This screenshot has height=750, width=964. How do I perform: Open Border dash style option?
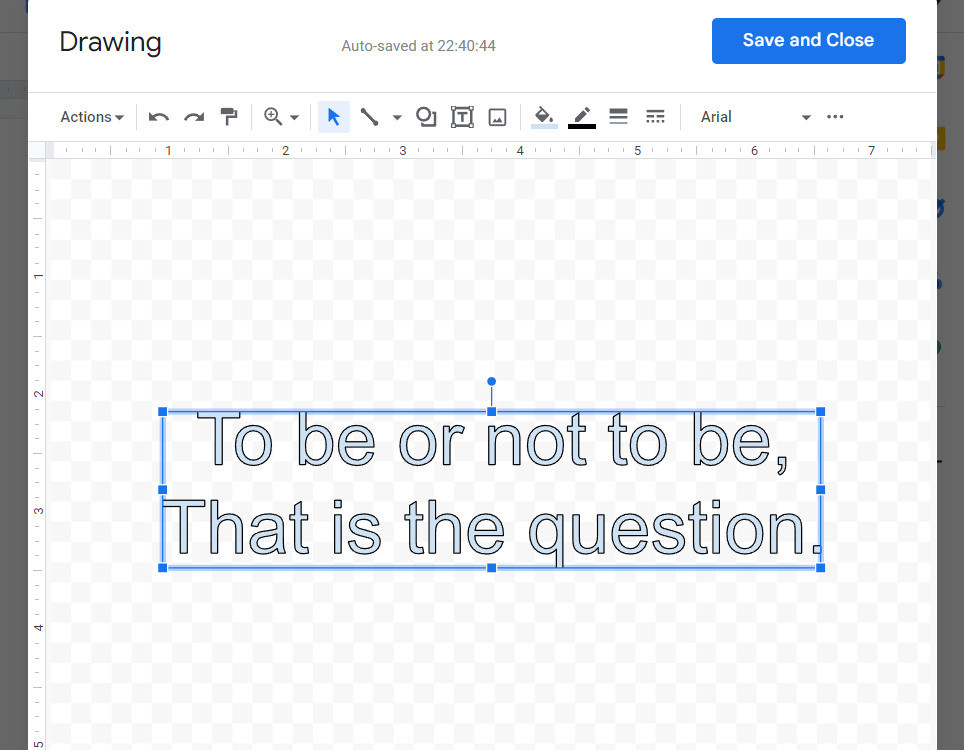[655, 117]
